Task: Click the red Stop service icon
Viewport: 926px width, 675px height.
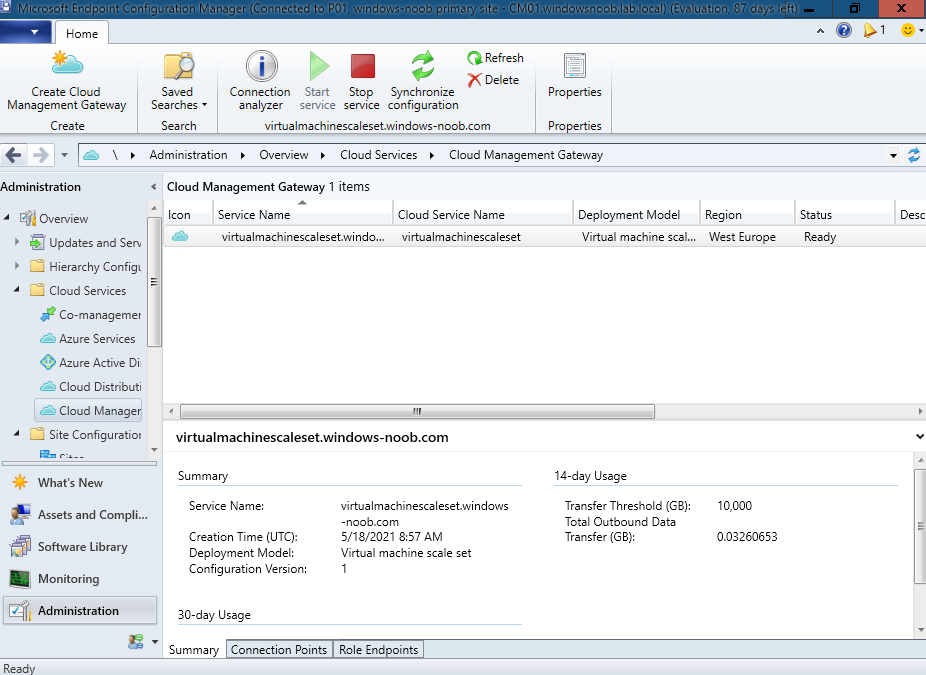Action: [x=363, y=66]
